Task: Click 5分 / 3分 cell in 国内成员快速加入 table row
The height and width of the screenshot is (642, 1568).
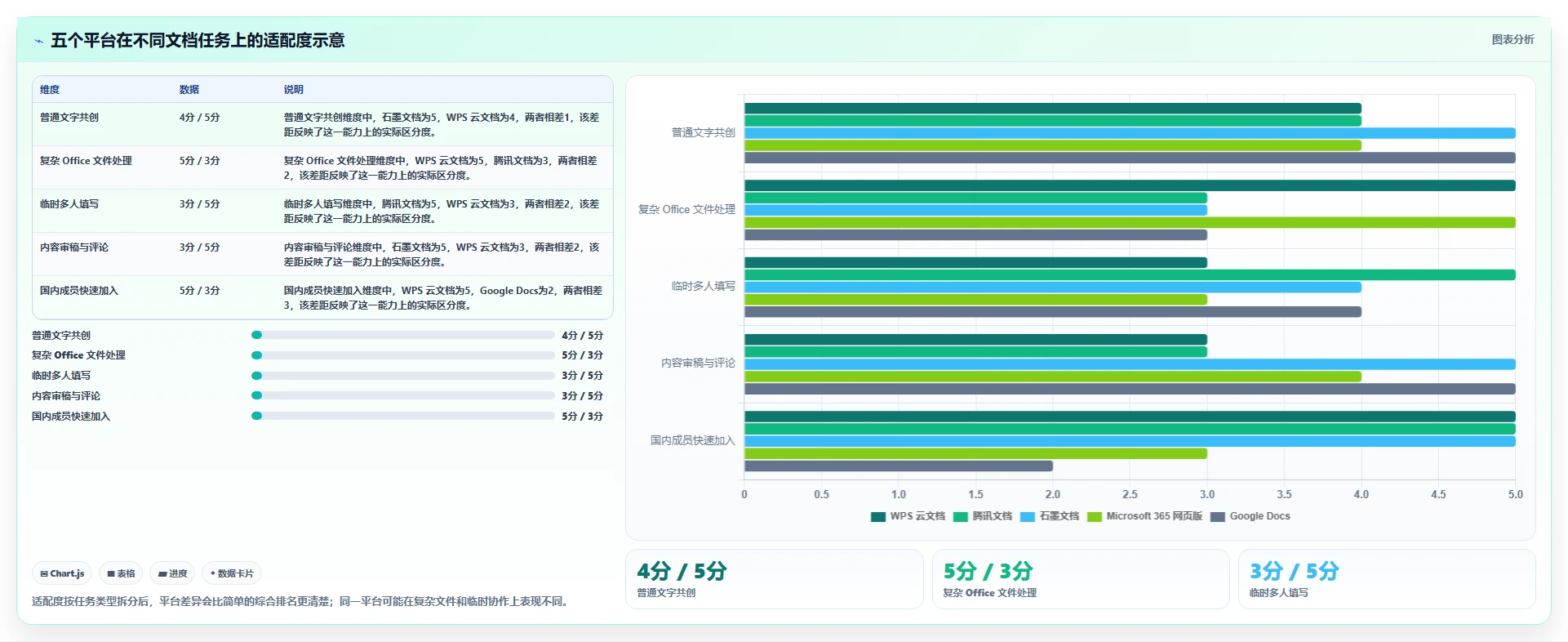Action: click(x=200, y=291)
